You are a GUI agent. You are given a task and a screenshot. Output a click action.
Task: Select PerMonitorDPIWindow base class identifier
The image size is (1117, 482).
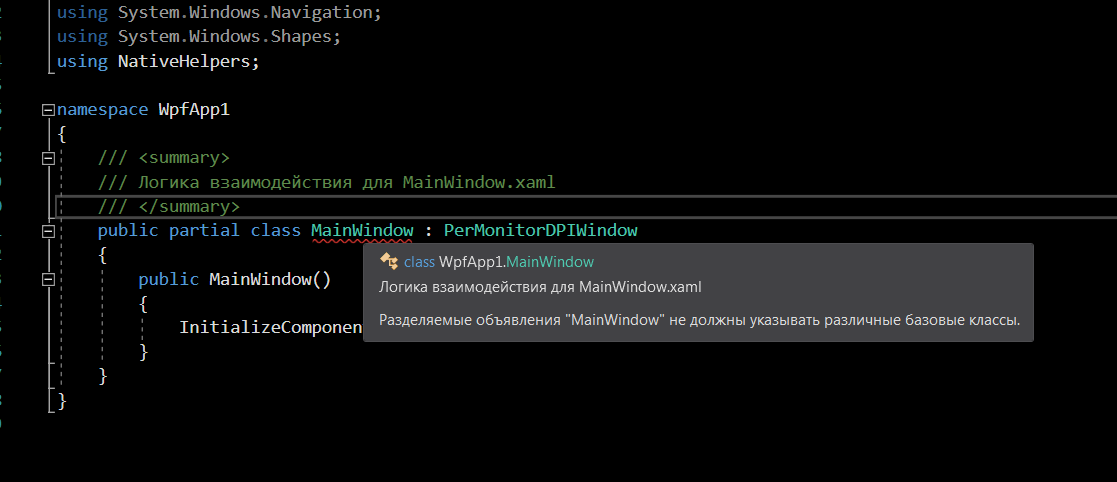coord(540,231)
